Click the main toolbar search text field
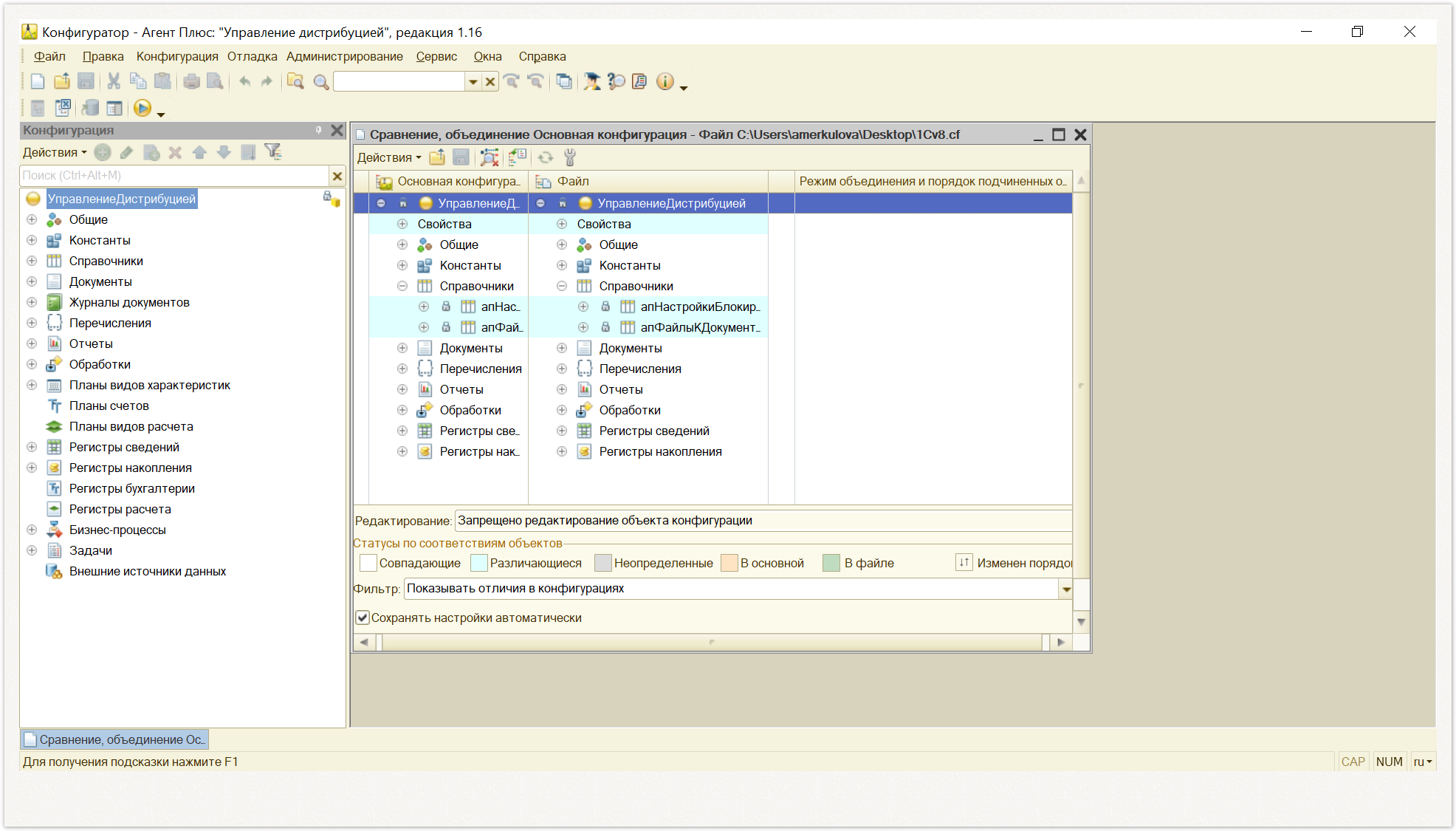This screenshot has height=831, width=1456. pyautogui.click(x=400, y=82)
